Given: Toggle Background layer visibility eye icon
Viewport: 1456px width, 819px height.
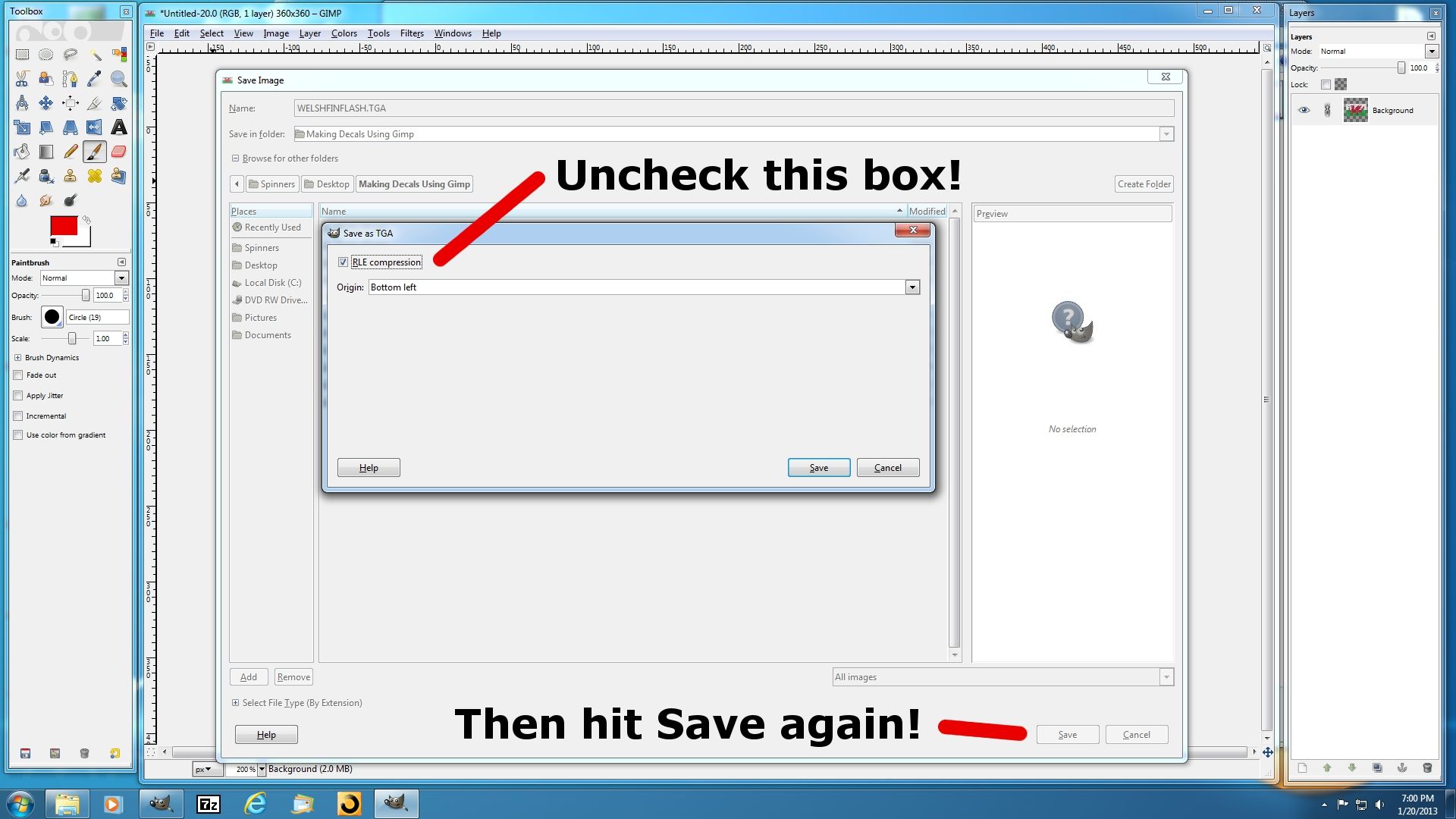Looking at the screenshot, I should click(x=1304, y=110).
